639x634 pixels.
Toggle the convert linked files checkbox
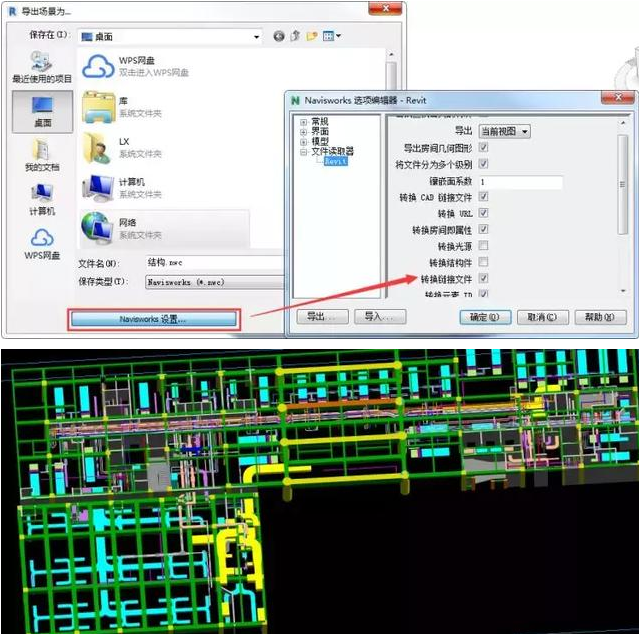click(483, 278)
